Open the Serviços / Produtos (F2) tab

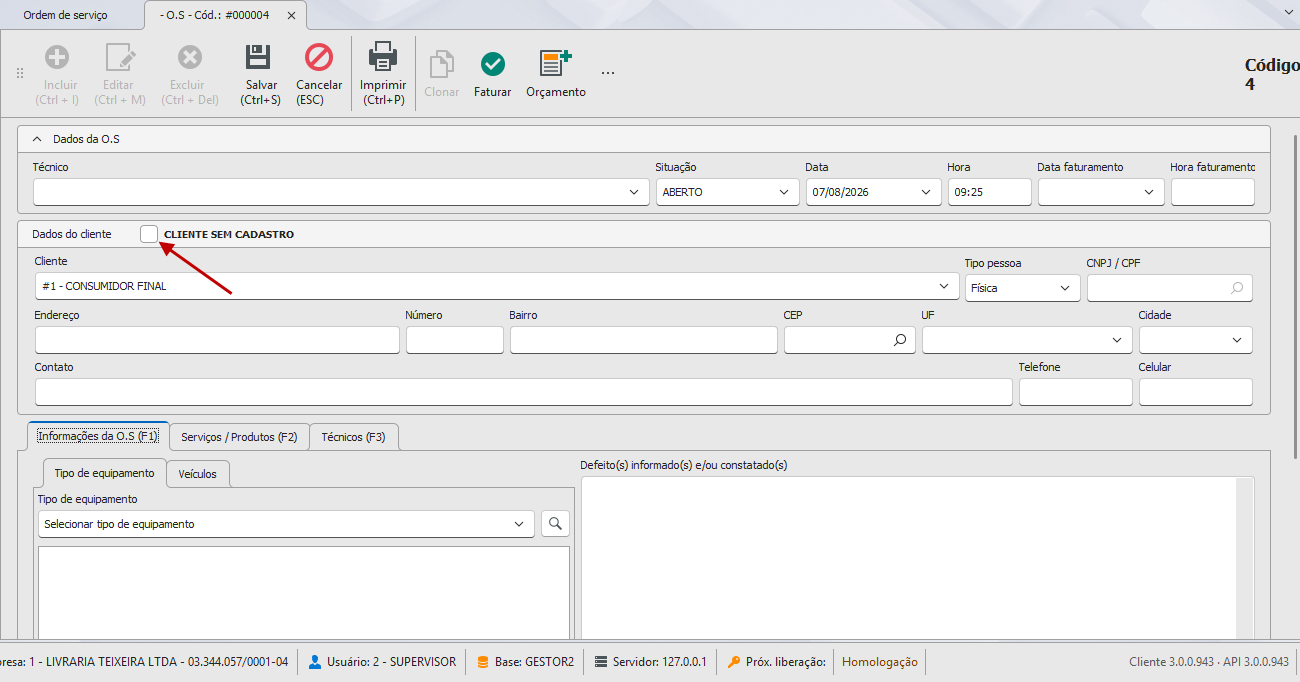click(239, 437)
